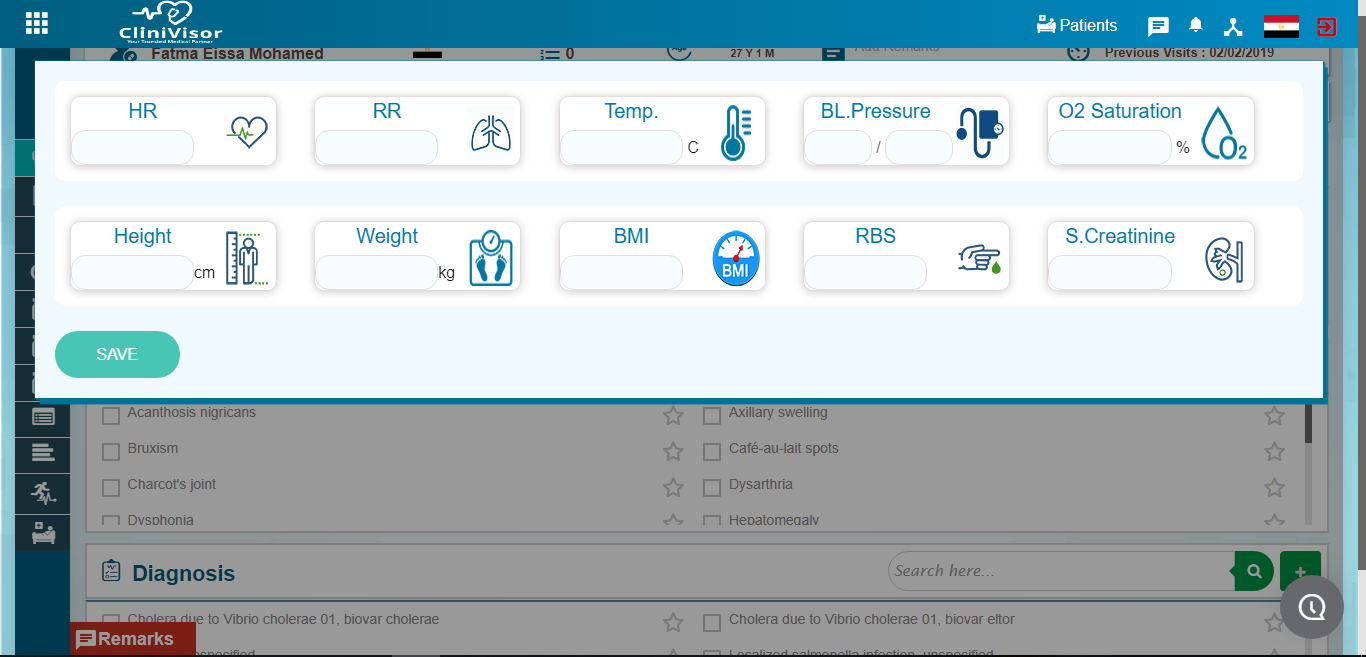Image resolution: width=1366 pixels, height=657 pixels.
Task: Open the Patients menu item
Action: pyautogui.click(x=1077, y=25)
